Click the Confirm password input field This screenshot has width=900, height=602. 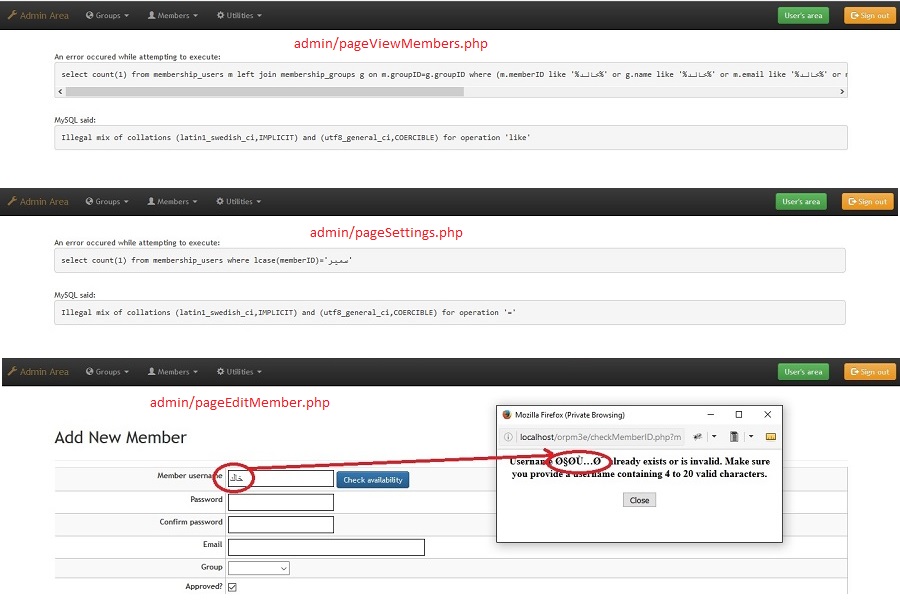pos(281,525)
